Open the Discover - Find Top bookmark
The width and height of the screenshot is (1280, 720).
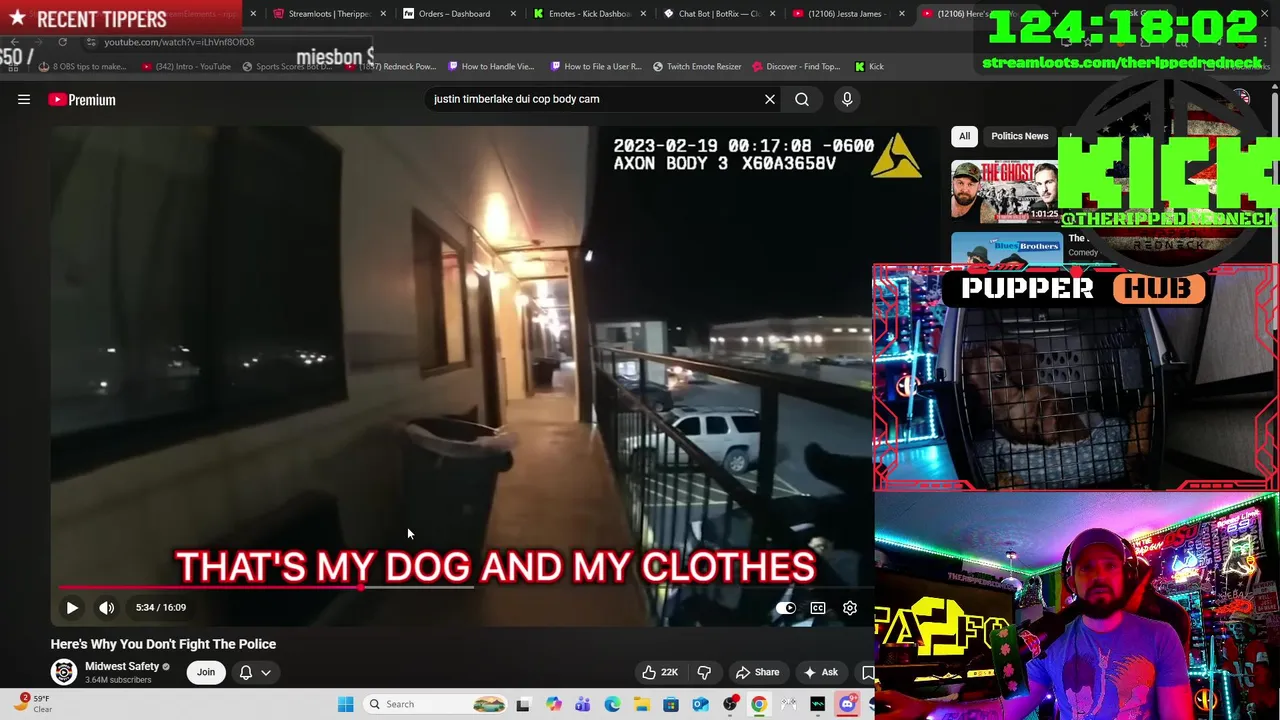tap(798, 66)
